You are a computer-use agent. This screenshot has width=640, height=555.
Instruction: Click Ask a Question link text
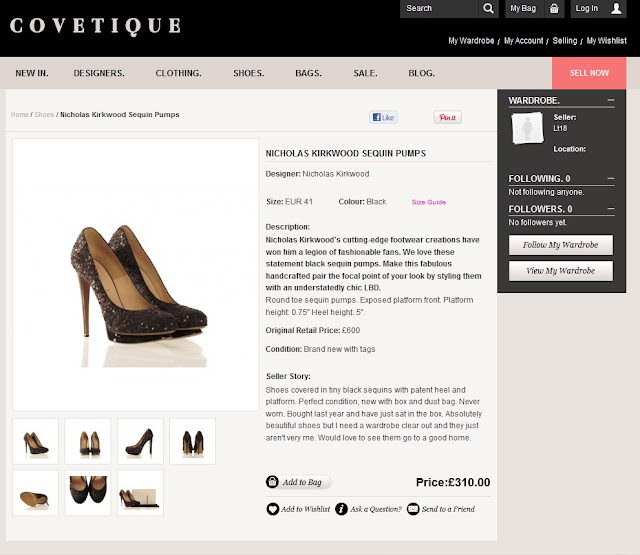pyautogui.click(x=376, y=509)
